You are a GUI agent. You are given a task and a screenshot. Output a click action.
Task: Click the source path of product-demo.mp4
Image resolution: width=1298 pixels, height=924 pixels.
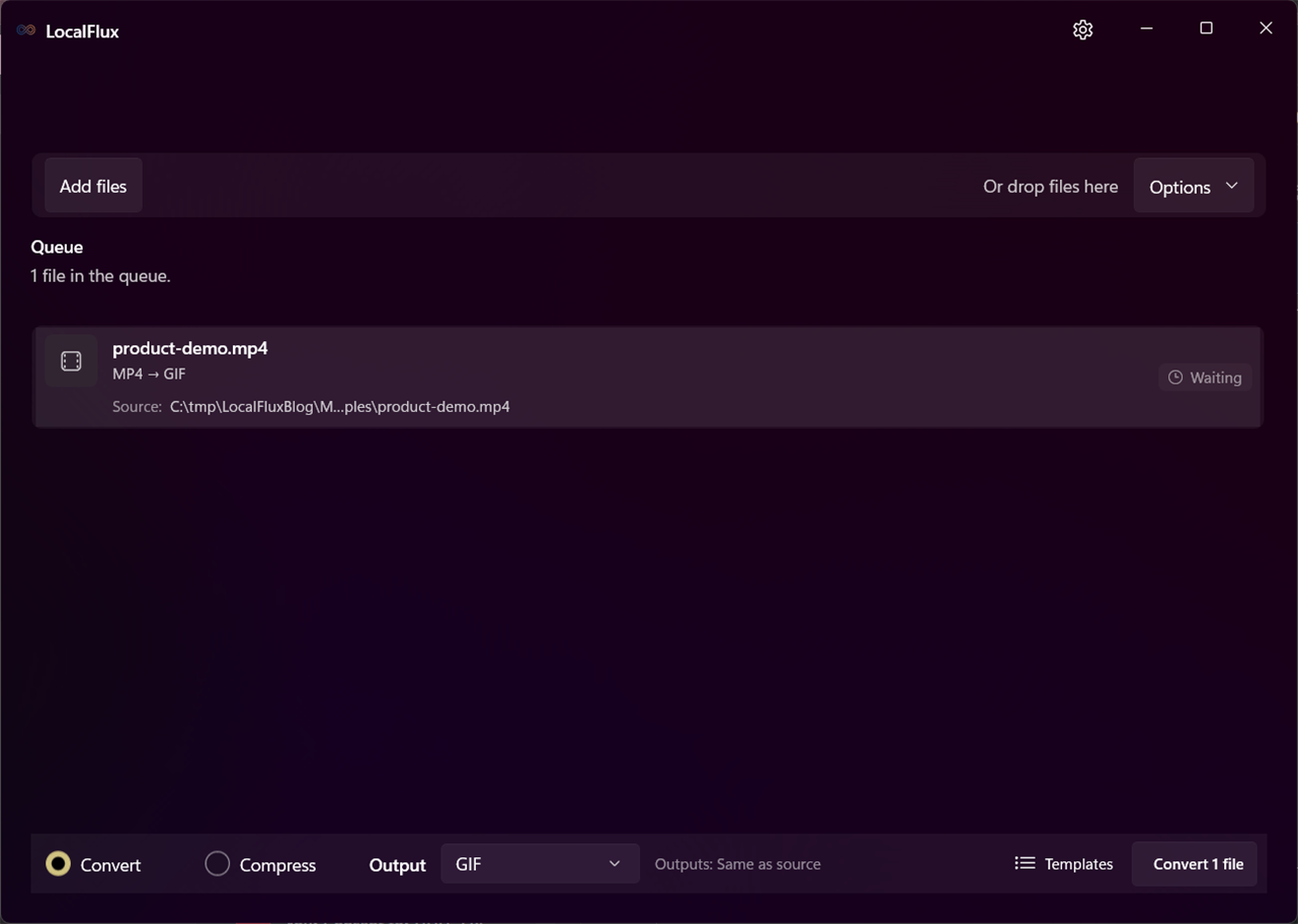[339, 406]
